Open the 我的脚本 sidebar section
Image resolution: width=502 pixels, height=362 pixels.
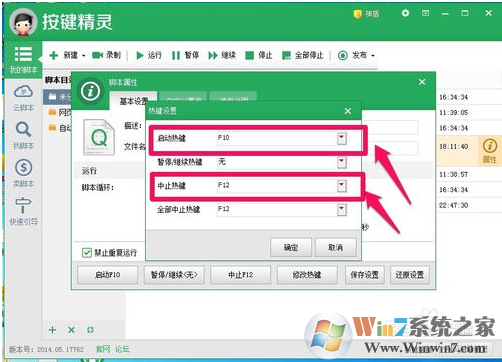click(x=23, y=60)
